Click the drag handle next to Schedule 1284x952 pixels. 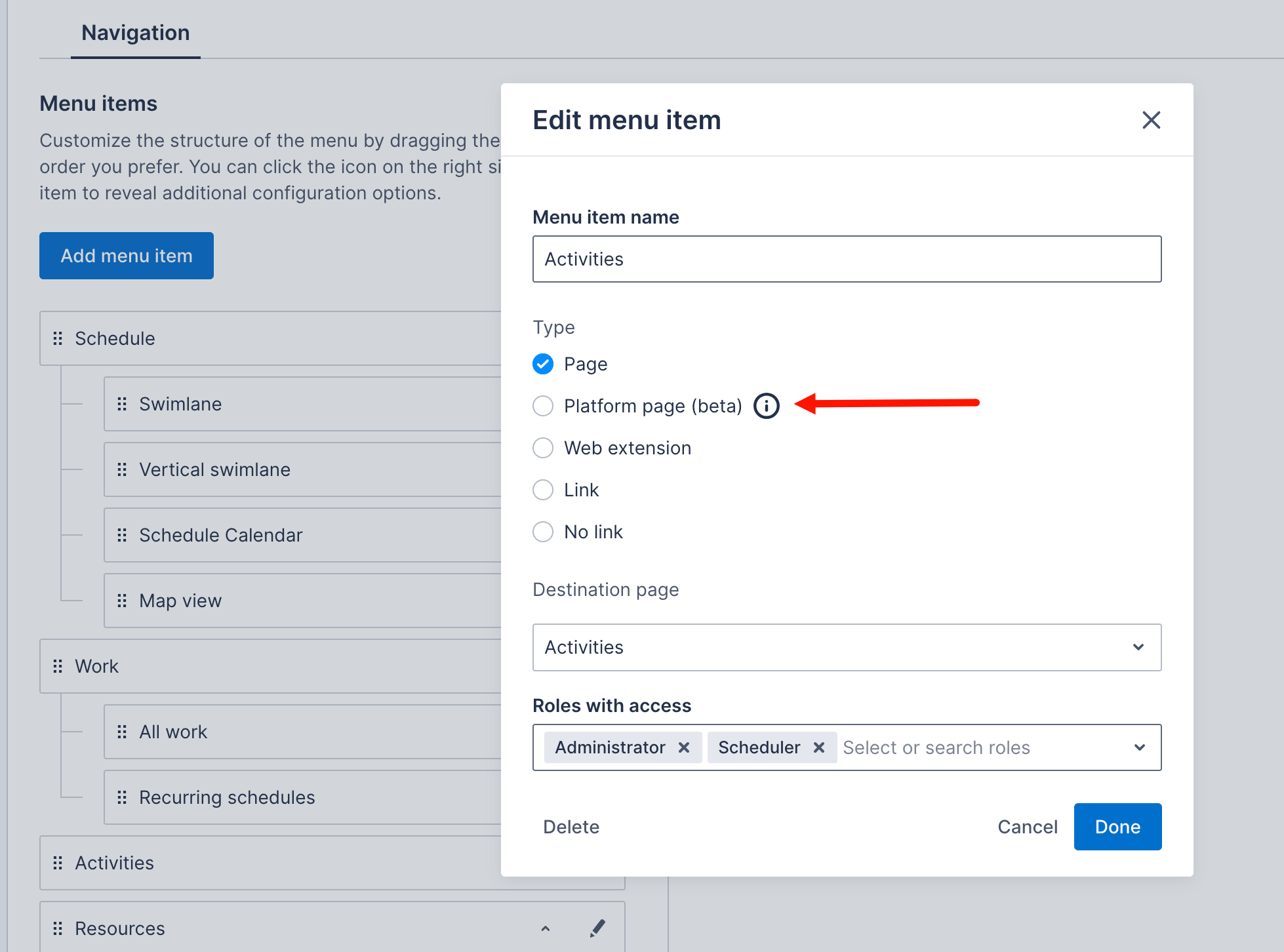pyautogui.click(x=58, y=338)
